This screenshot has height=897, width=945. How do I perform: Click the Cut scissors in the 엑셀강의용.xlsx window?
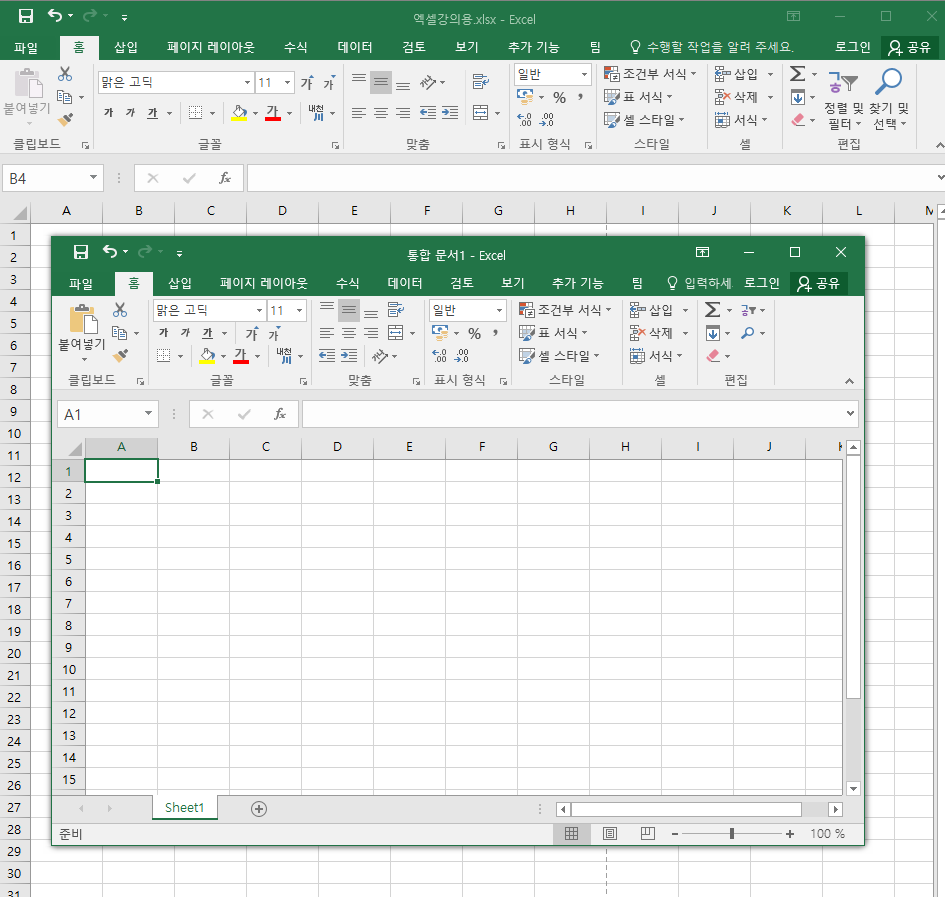click(x=64, y=74)
